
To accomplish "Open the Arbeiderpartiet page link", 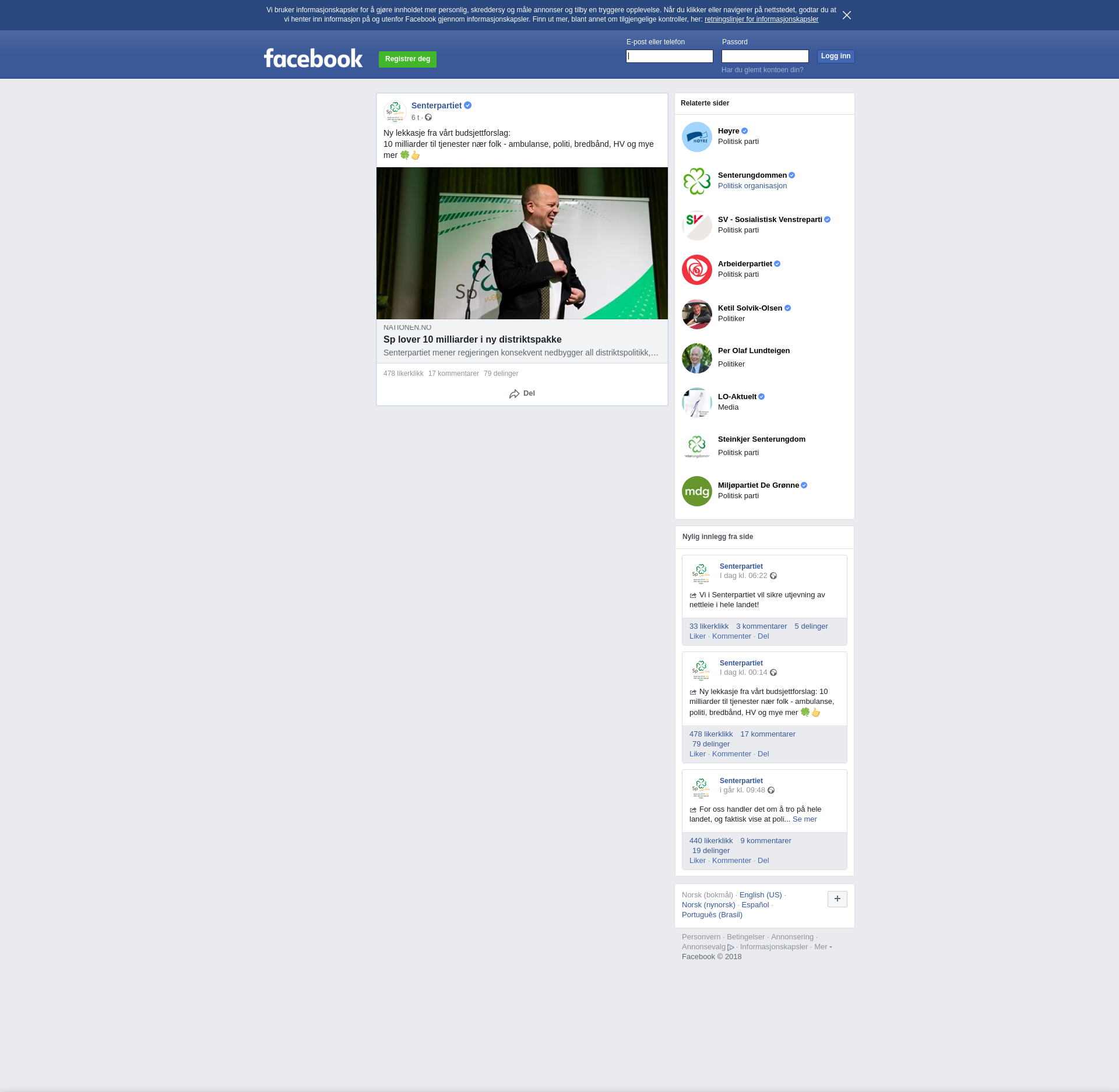I will tap(745, 264).
